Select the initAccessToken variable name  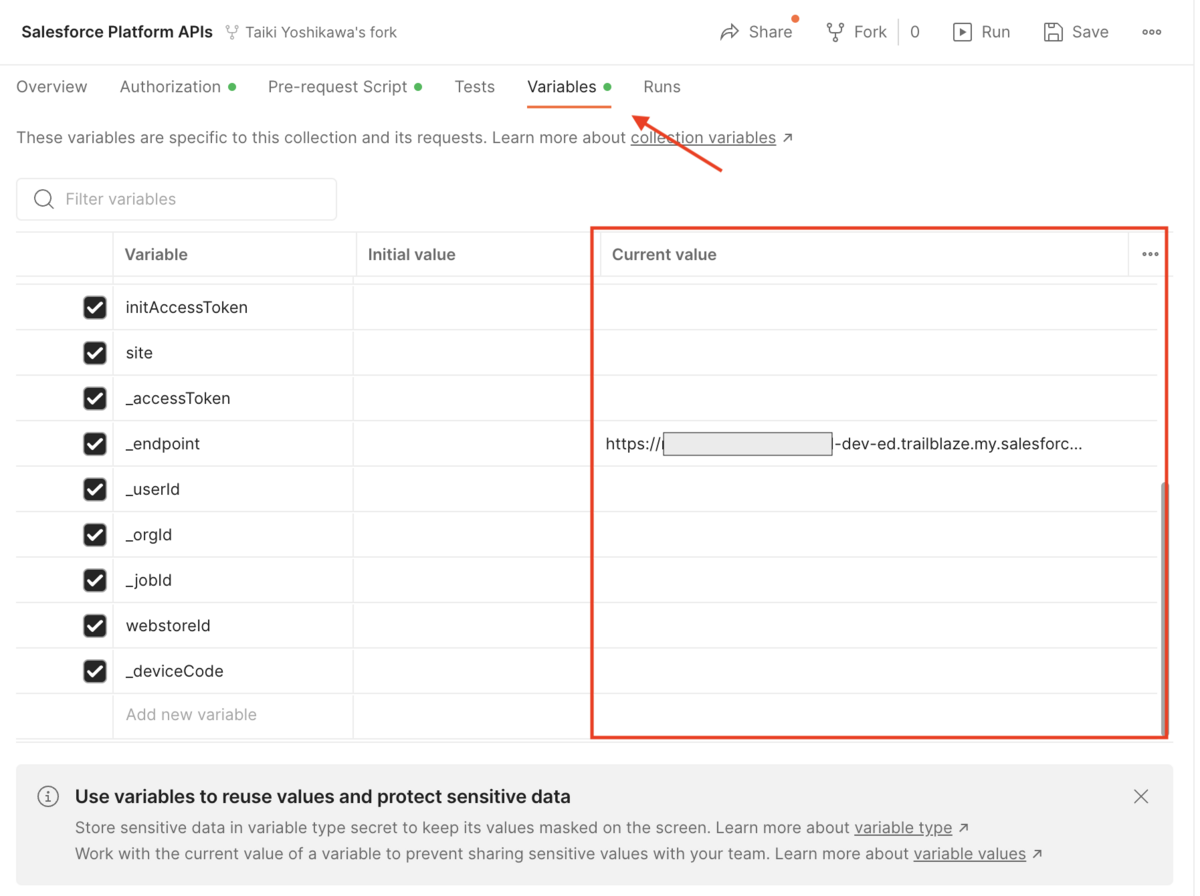point(187,307)
